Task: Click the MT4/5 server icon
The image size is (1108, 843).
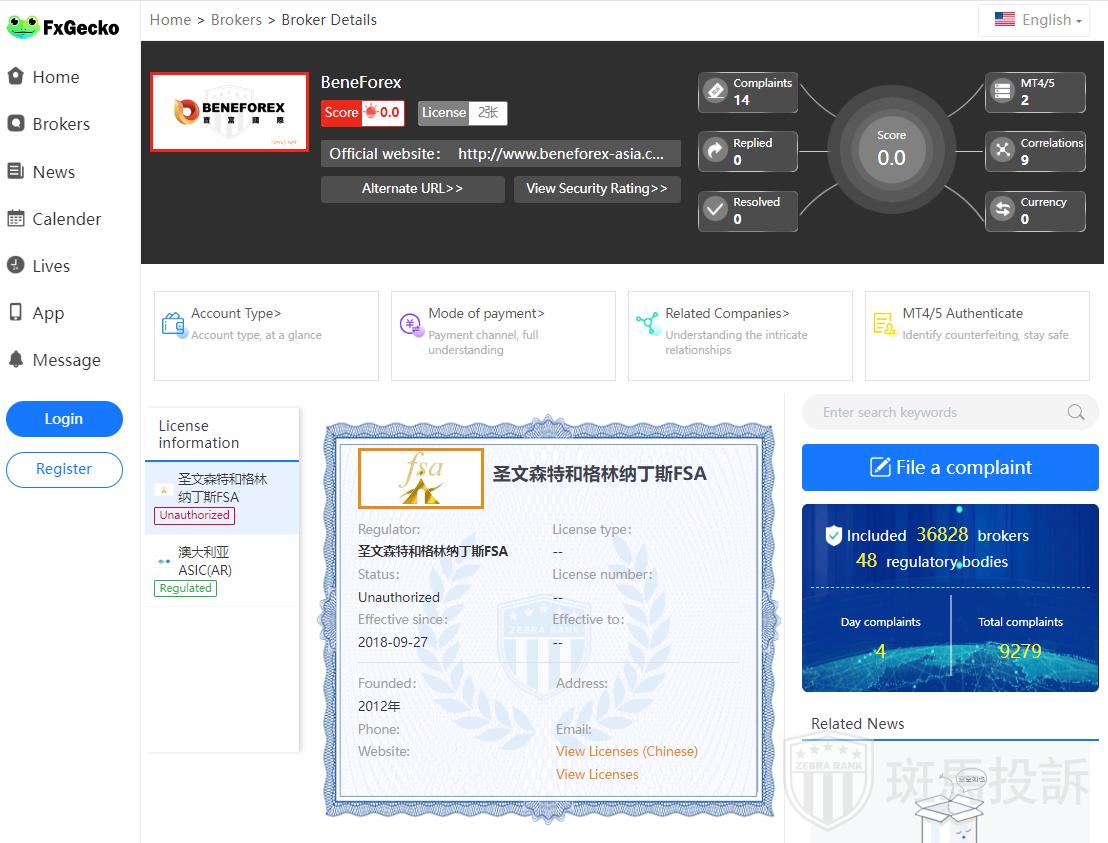Action: pyautogui.click(x=1002, y=91)
